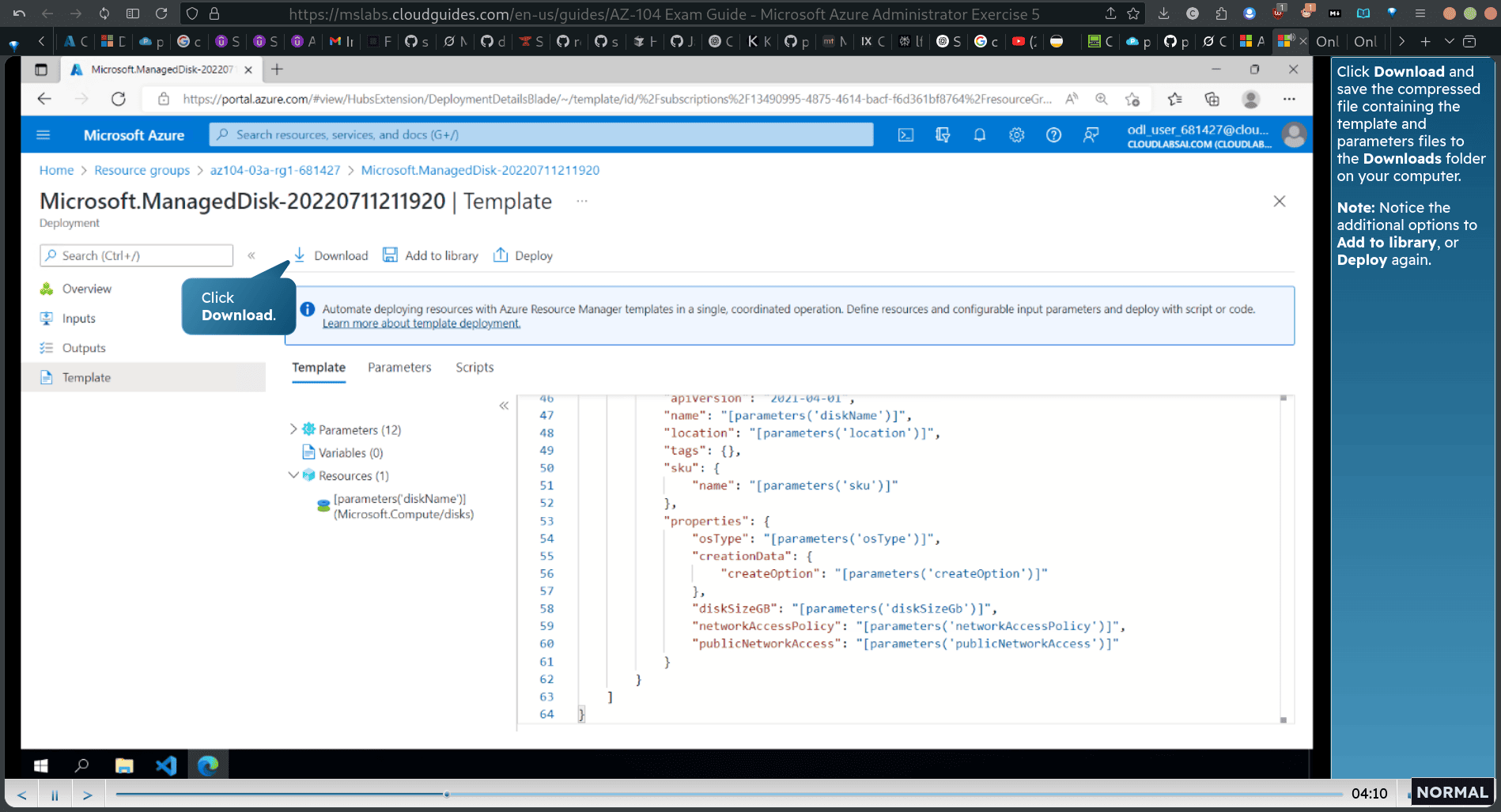Click the outer browser bookmark star

[1133, 13]
